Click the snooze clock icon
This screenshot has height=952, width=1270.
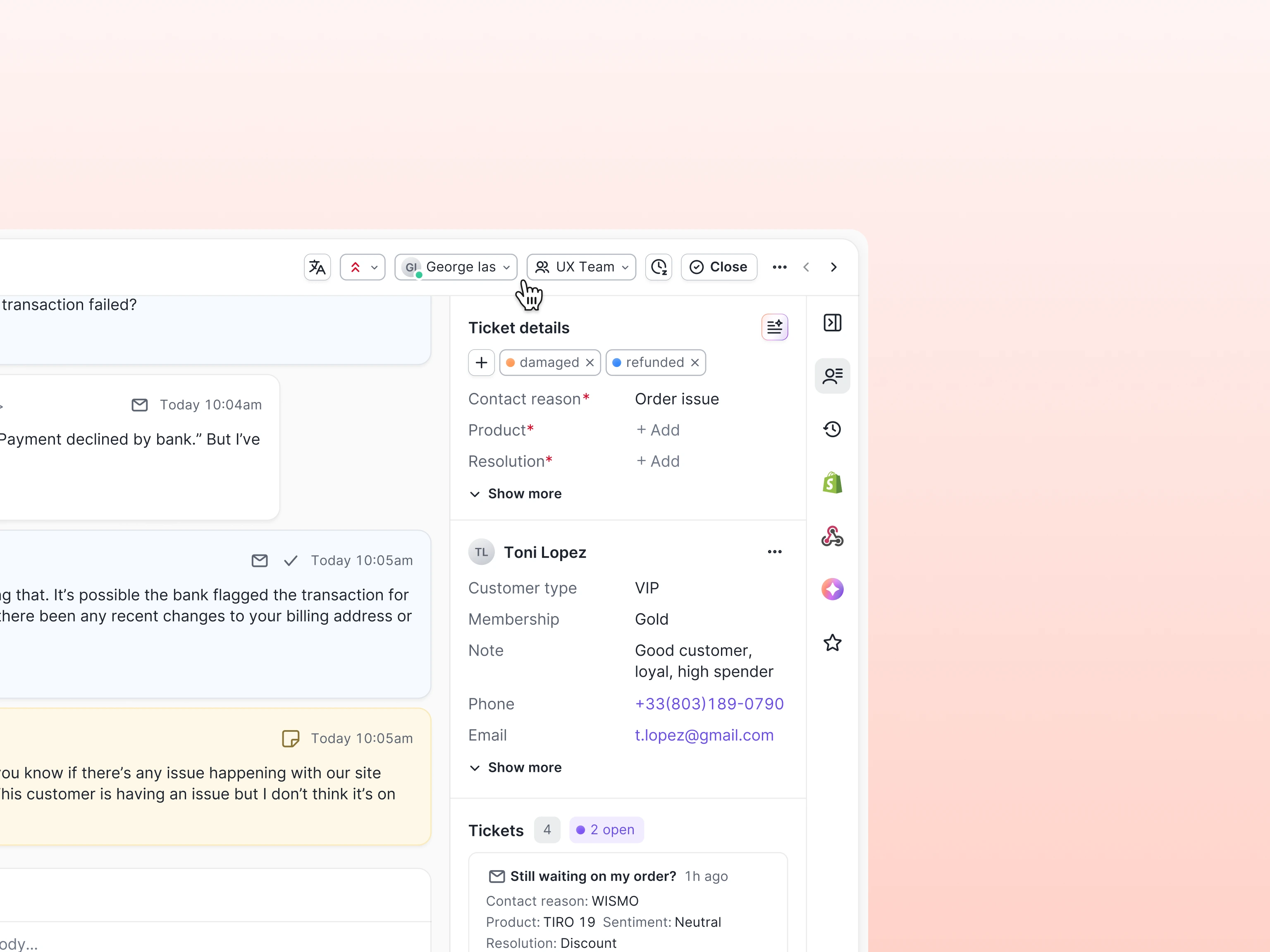[659, 267]
